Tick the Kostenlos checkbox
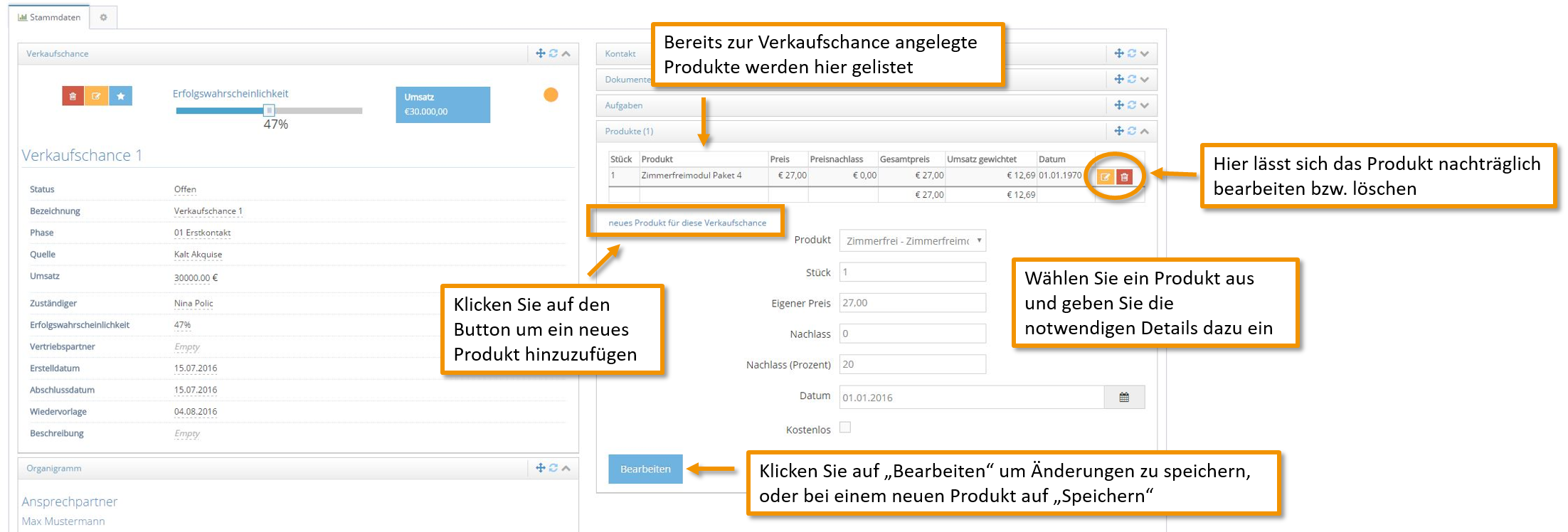 click(845, 427)
